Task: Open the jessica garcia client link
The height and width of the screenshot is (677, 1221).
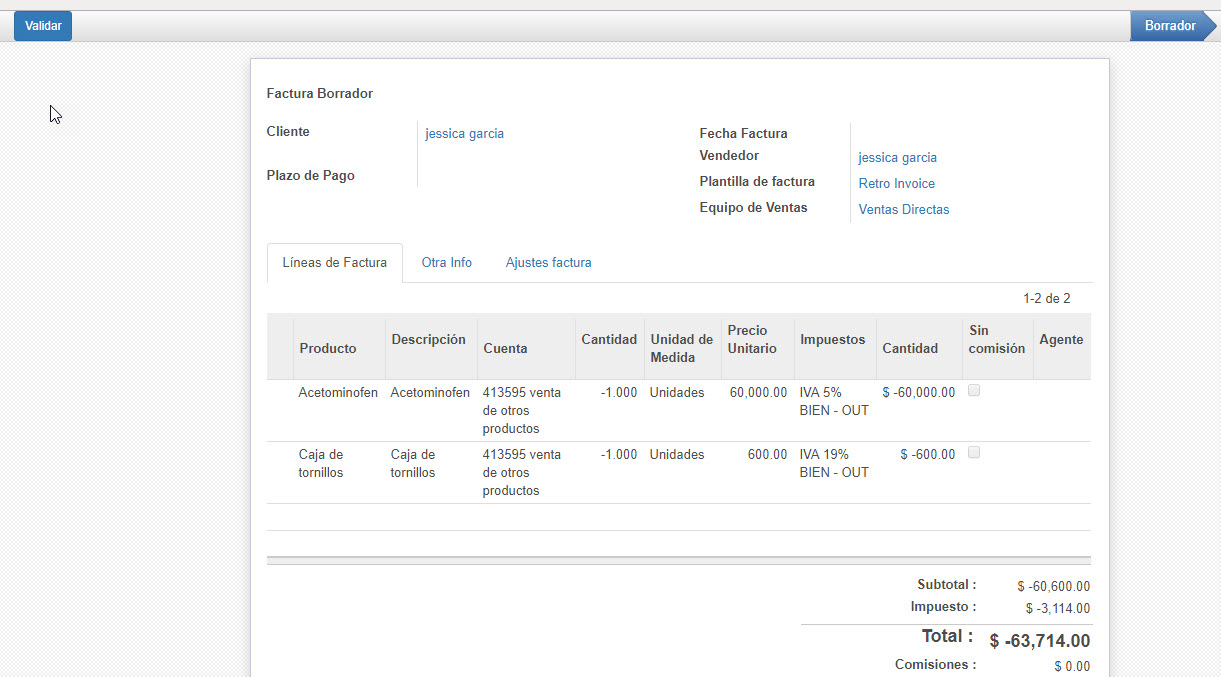Action: (464, 133)
